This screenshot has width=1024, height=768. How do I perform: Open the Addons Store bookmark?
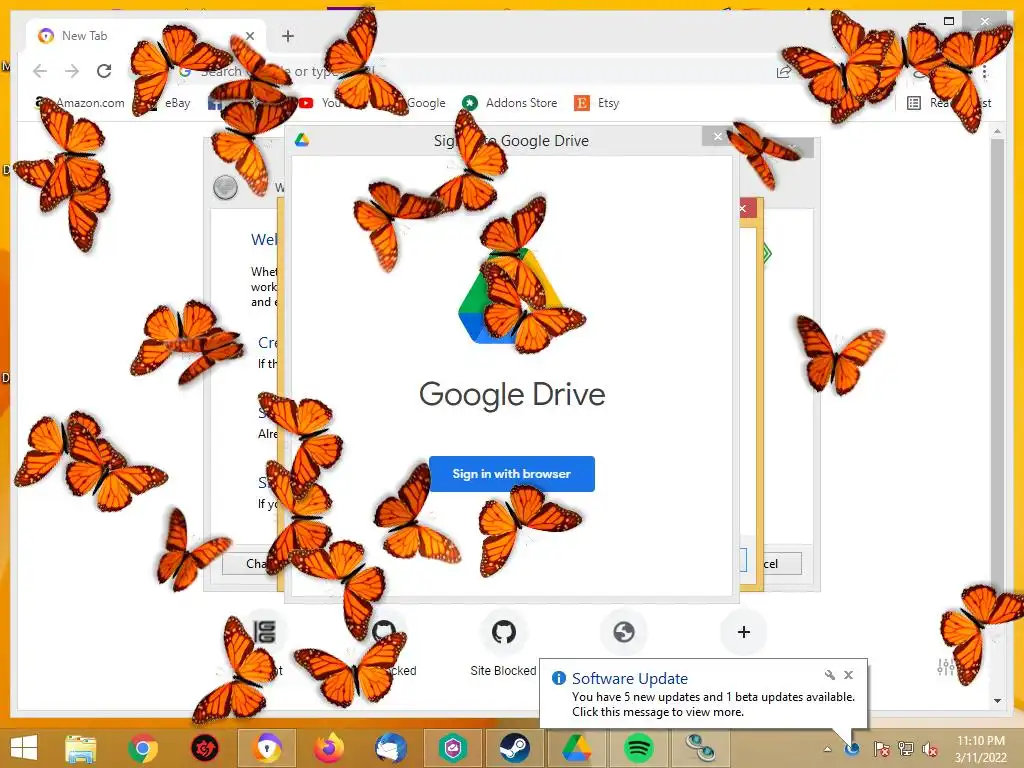(x=510, y=103)
